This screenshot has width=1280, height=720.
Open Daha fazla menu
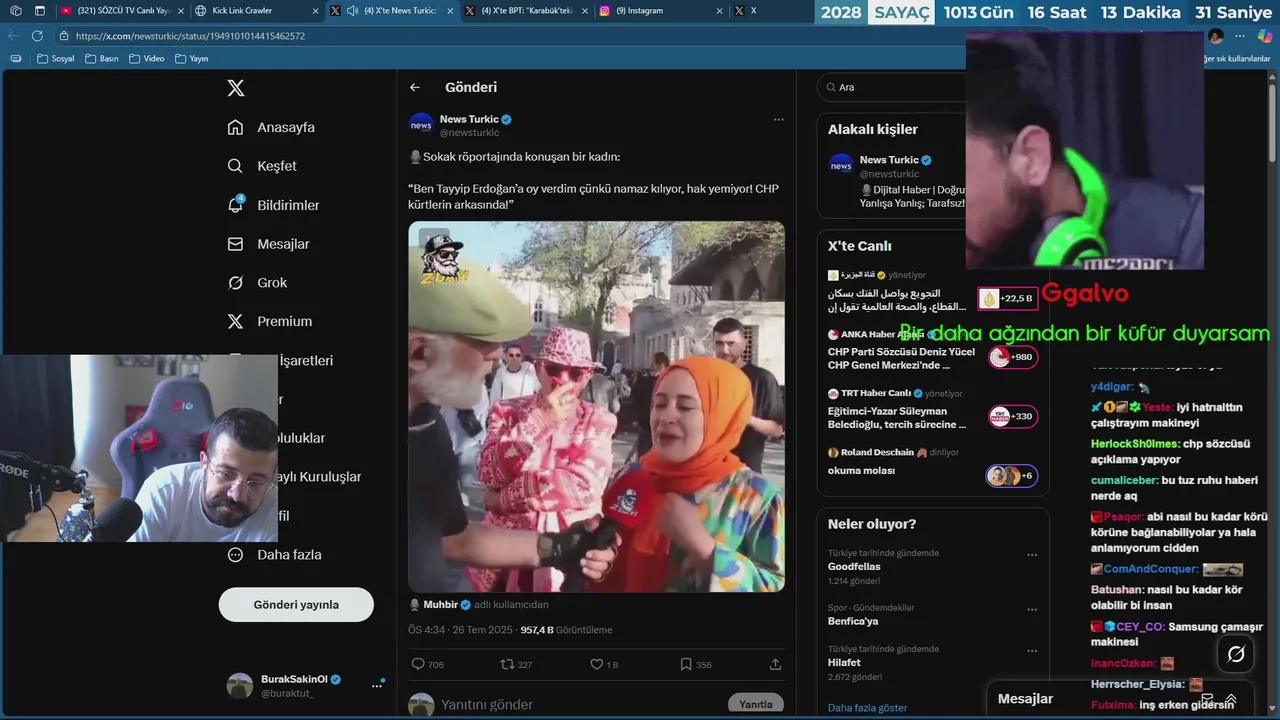[274, 554]
